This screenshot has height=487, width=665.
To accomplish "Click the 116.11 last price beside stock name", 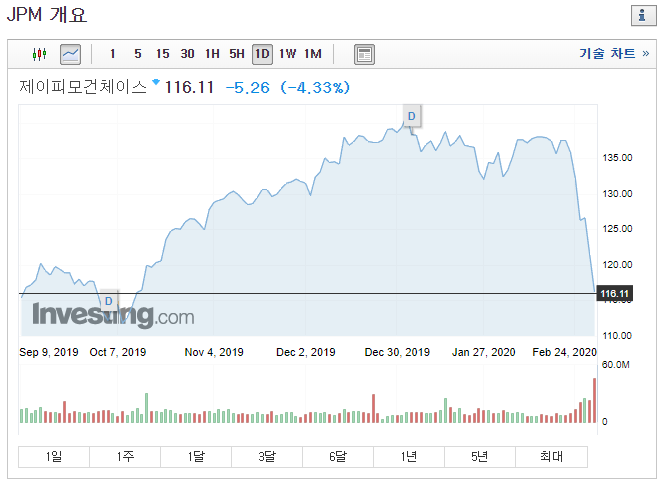I will 189,87.
